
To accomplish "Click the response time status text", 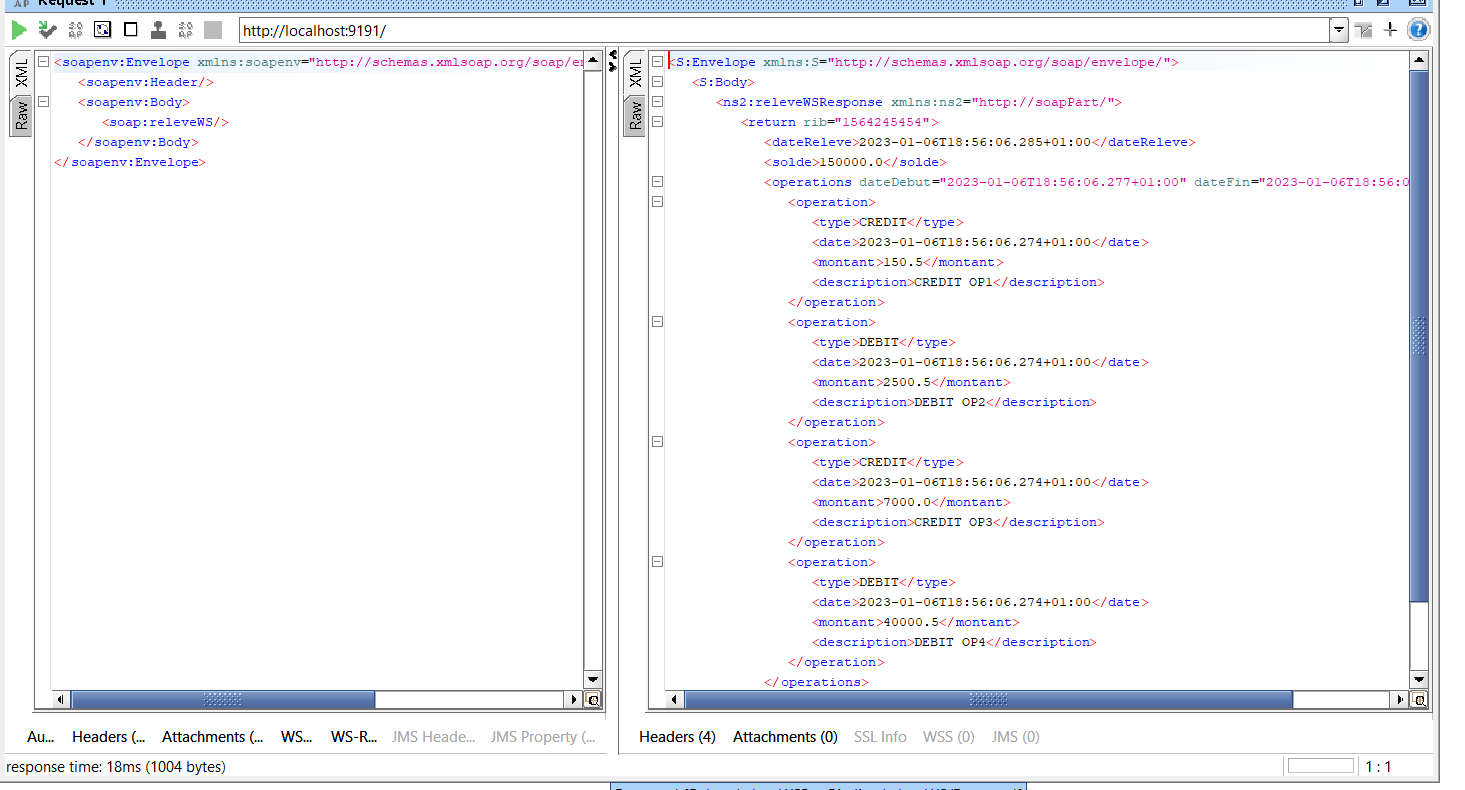I will [116, 767].
